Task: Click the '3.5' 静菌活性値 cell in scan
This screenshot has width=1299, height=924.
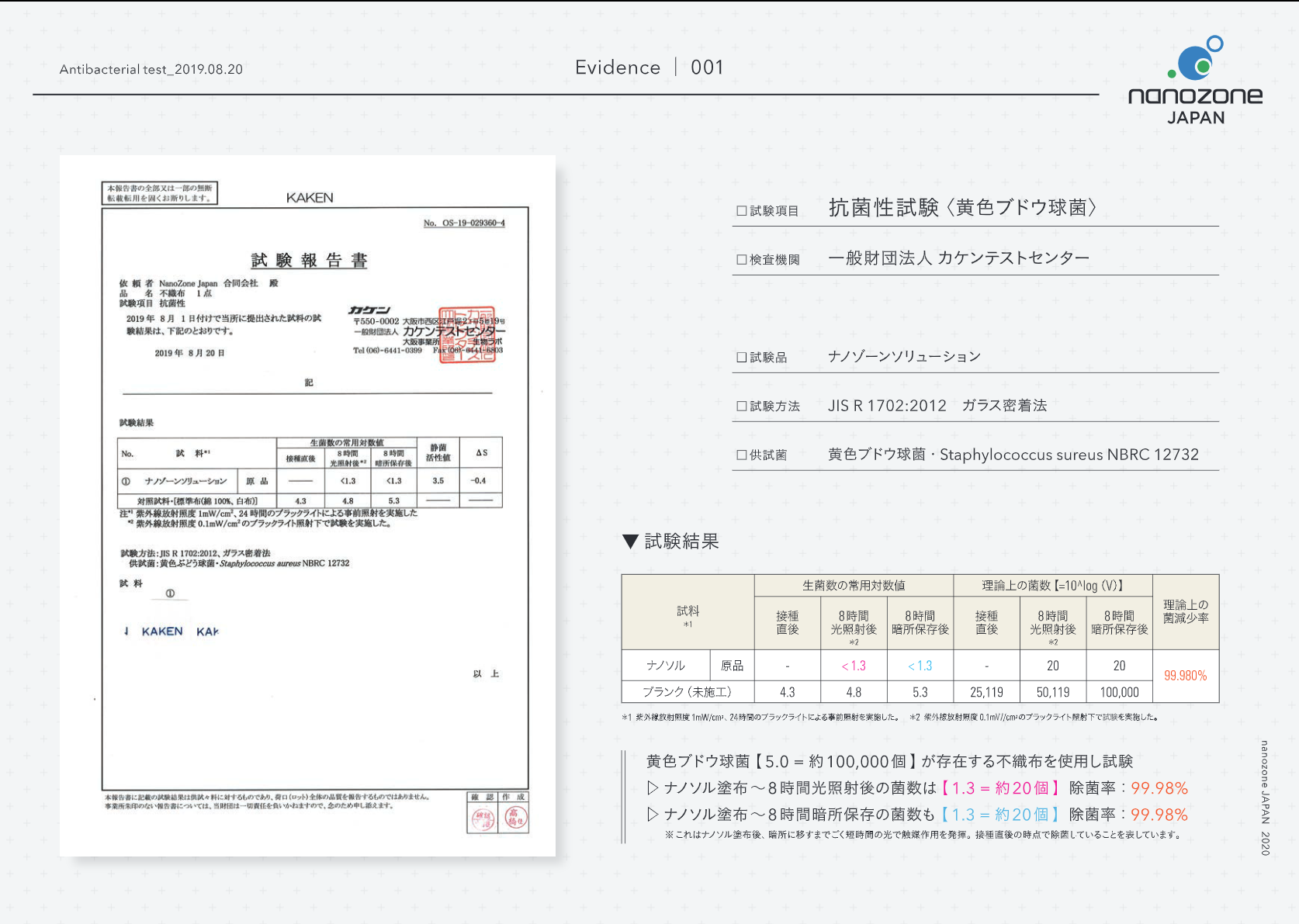Action: (x=438, y=481)
